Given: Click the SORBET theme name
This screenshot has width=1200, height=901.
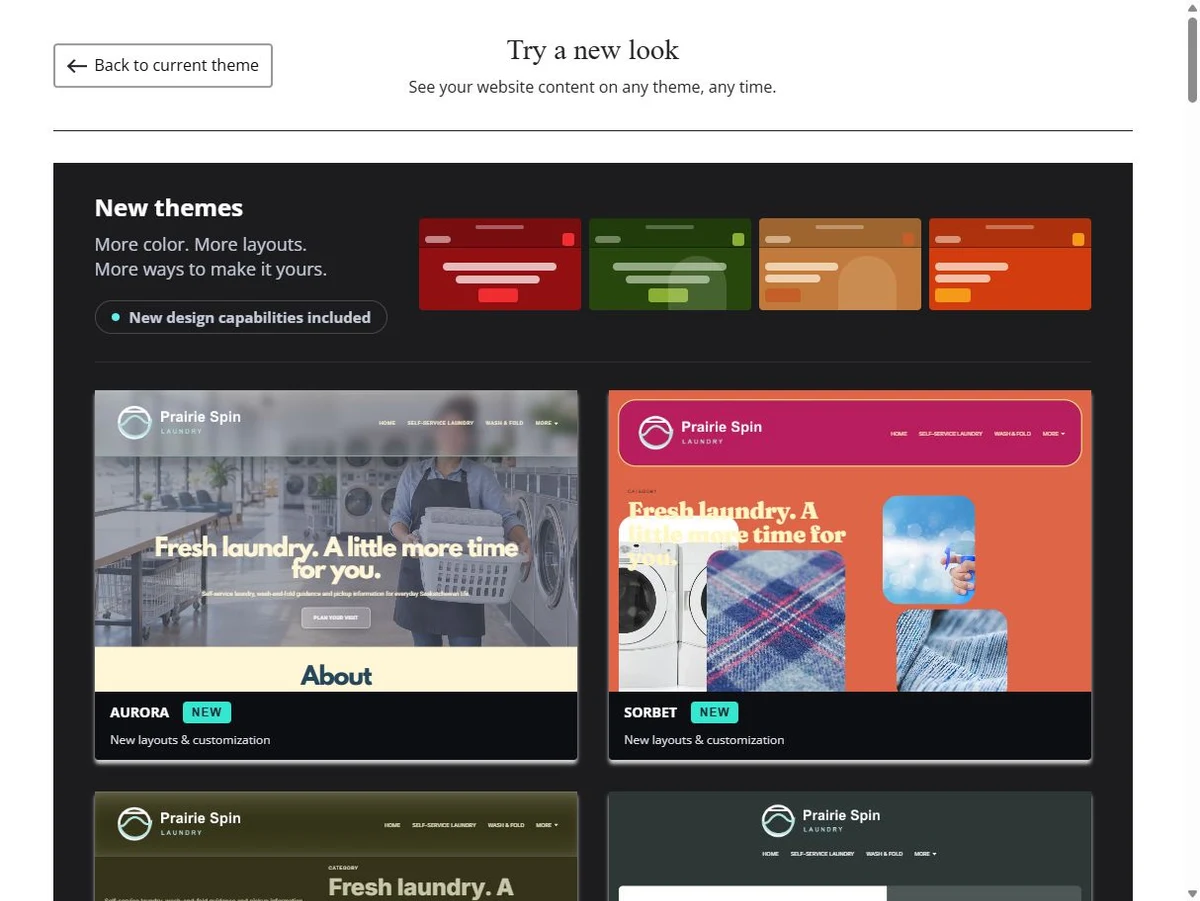Looking at the screenshot, I should [x=650, y=713].
